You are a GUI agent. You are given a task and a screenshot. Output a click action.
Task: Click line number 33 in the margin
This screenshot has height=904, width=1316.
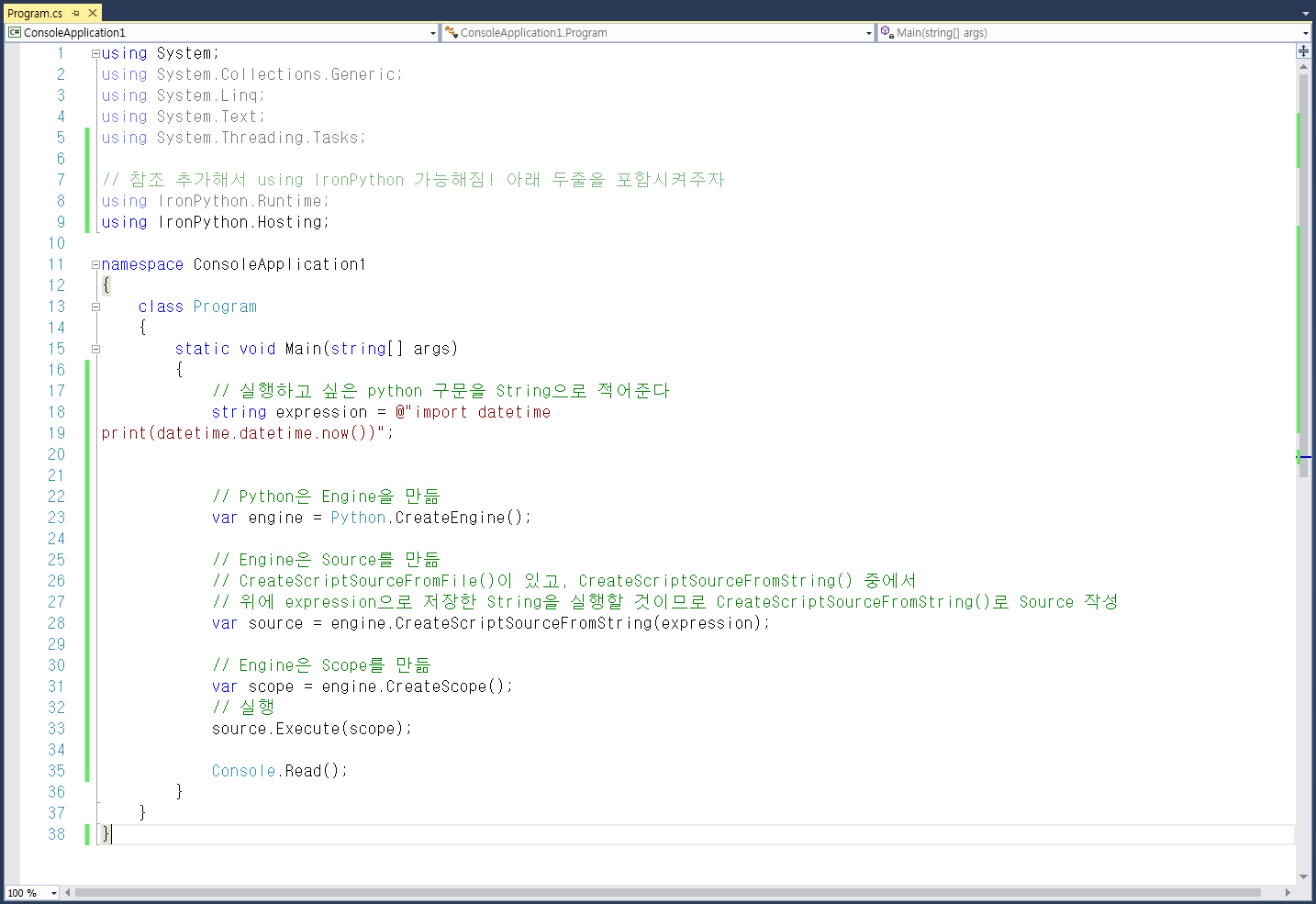coord(57,729)
